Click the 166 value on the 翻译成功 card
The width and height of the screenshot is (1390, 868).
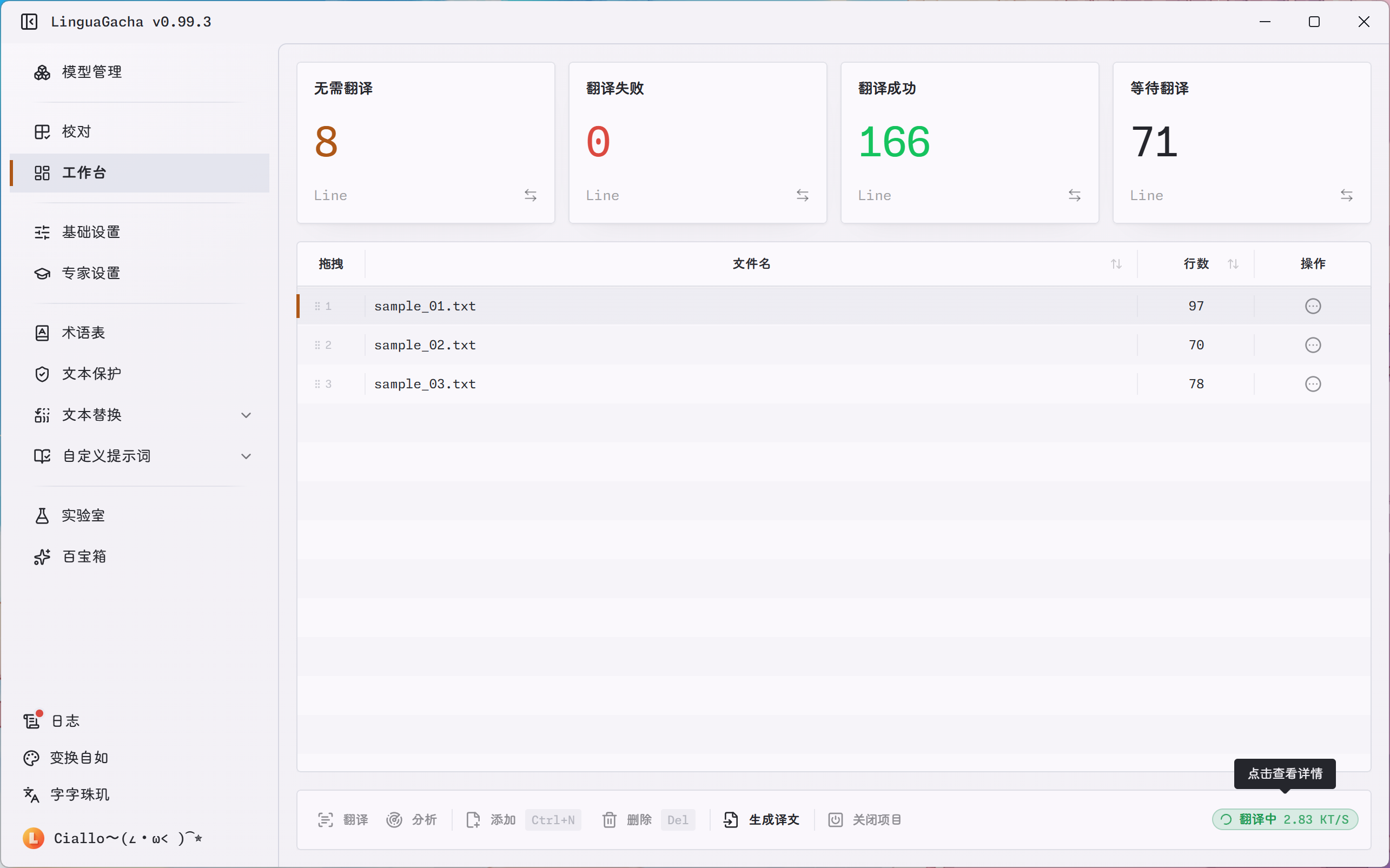click(x=894, y=142)
